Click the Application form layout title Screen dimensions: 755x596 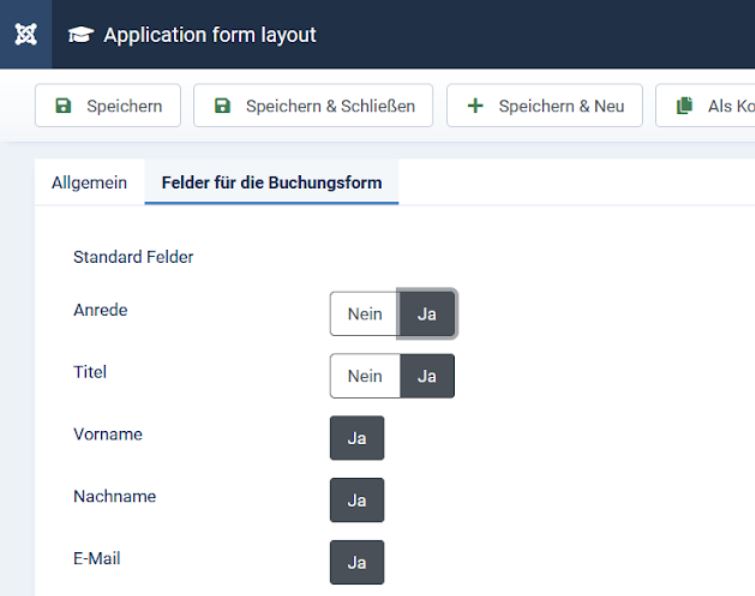pos(210,35)
